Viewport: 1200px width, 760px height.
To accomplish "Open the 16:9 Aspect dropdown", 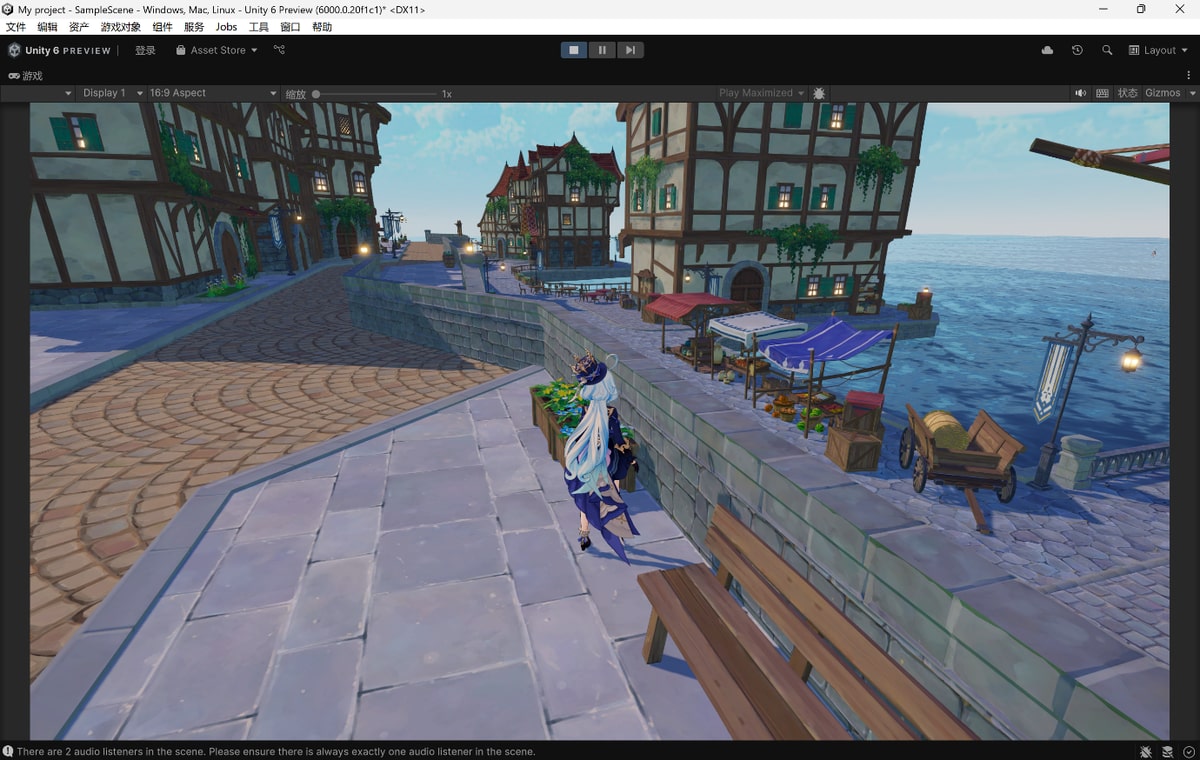I will point(213,93).
